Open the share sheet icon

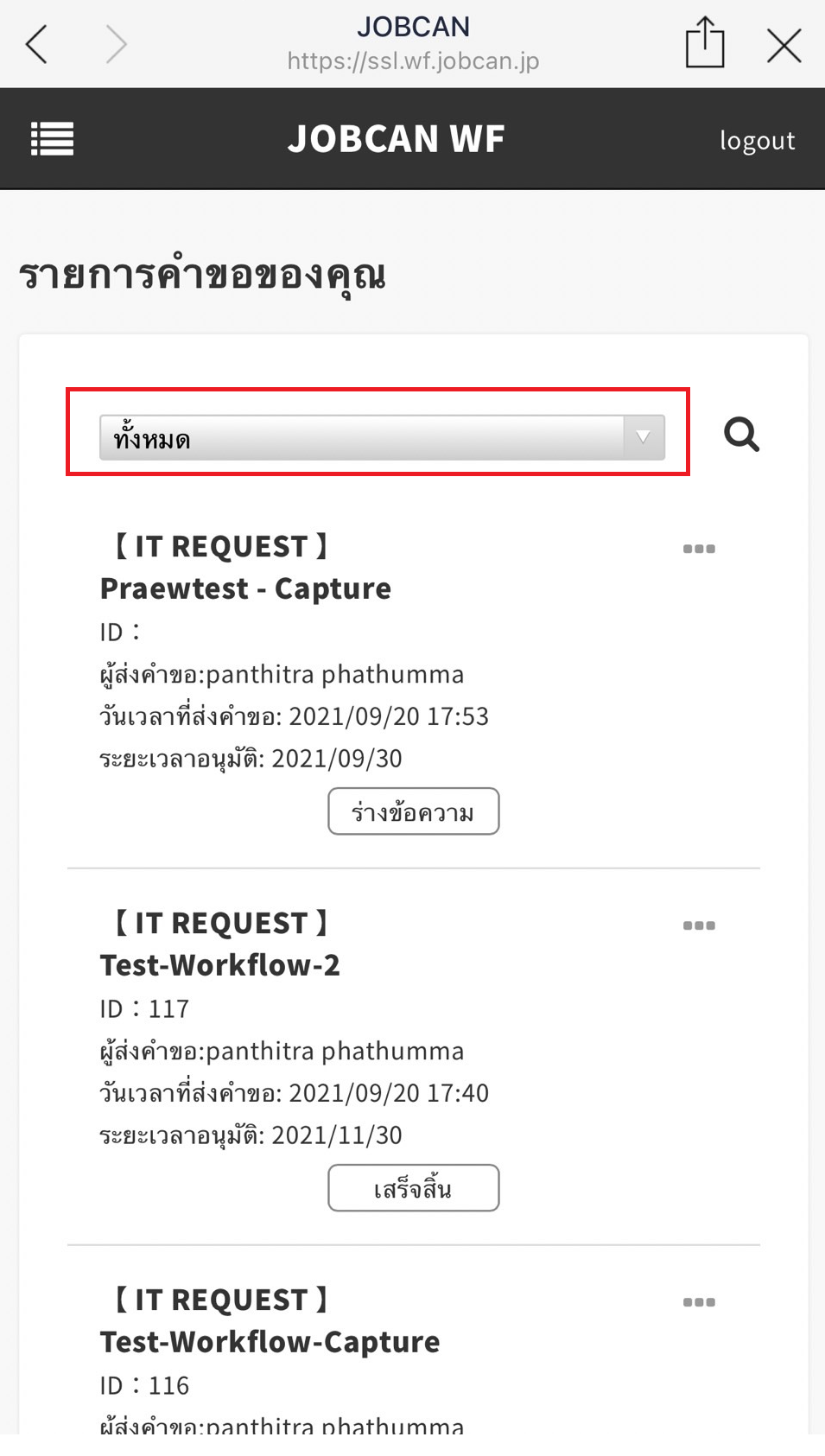[x=704, y=42]
